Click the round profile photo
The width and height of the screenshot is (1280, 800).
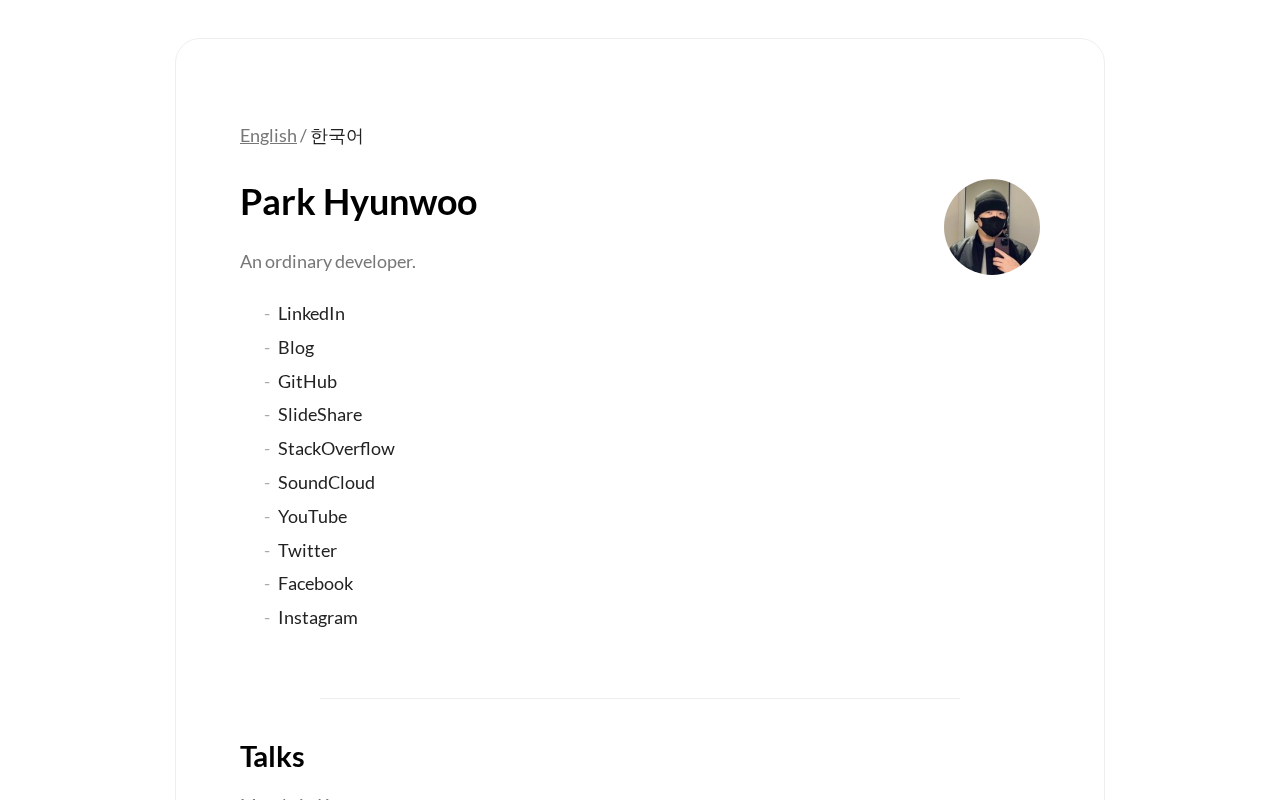click(991, 227)
